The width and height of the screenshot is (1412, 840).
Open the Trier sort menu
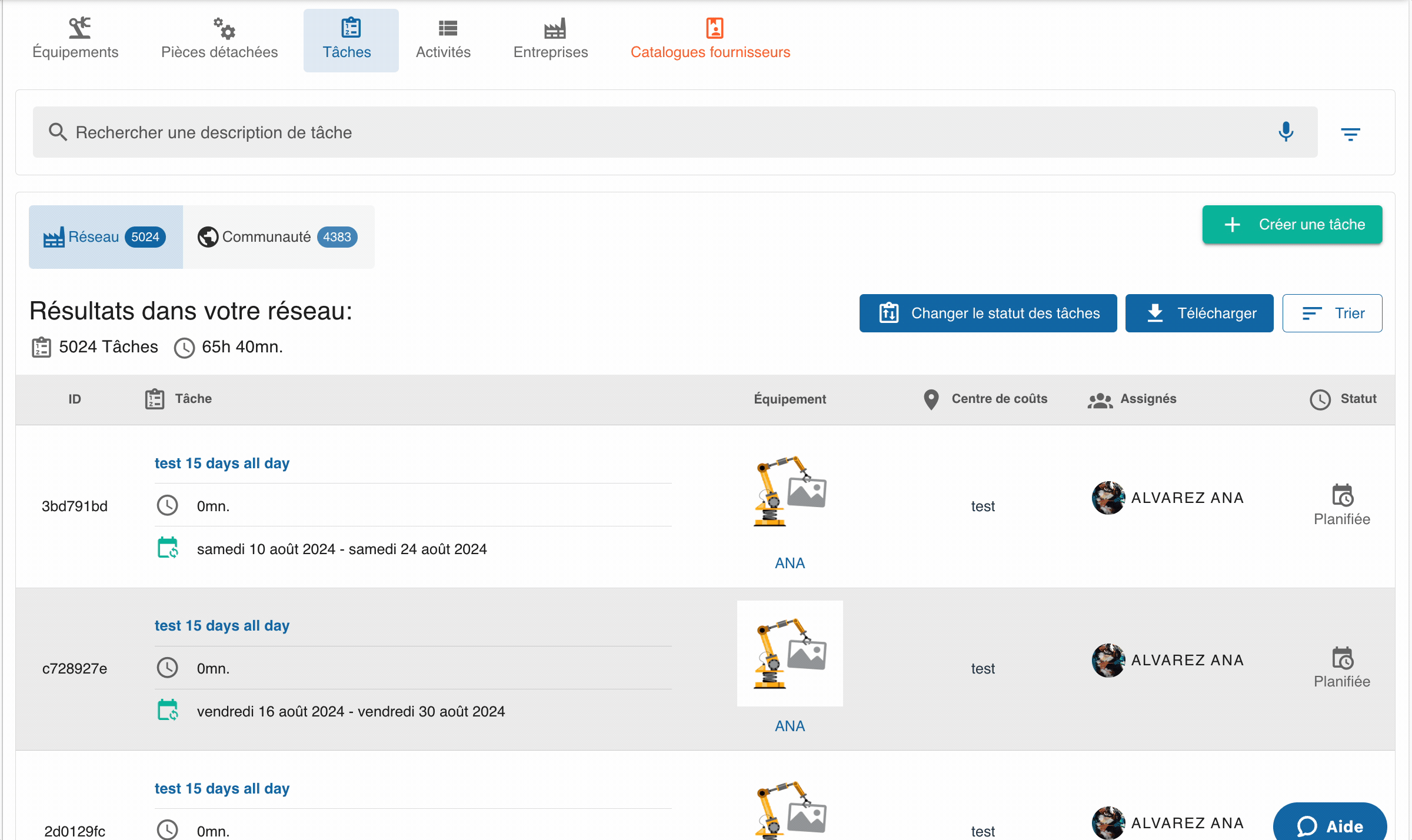(x=1332, y=313)
